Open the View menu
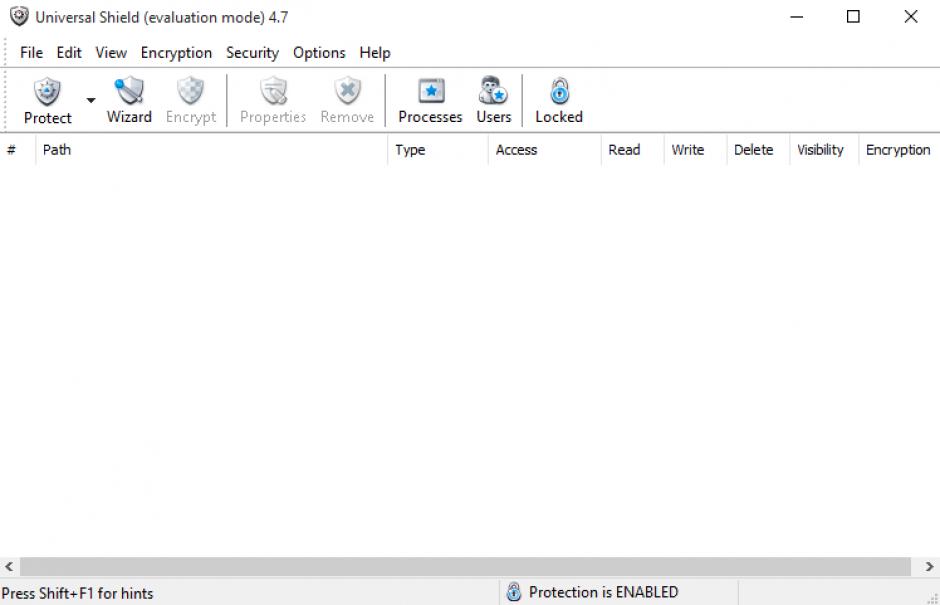The width and height of the screenshot is (940, 605). pyautogui.click(x=111, y=53)
